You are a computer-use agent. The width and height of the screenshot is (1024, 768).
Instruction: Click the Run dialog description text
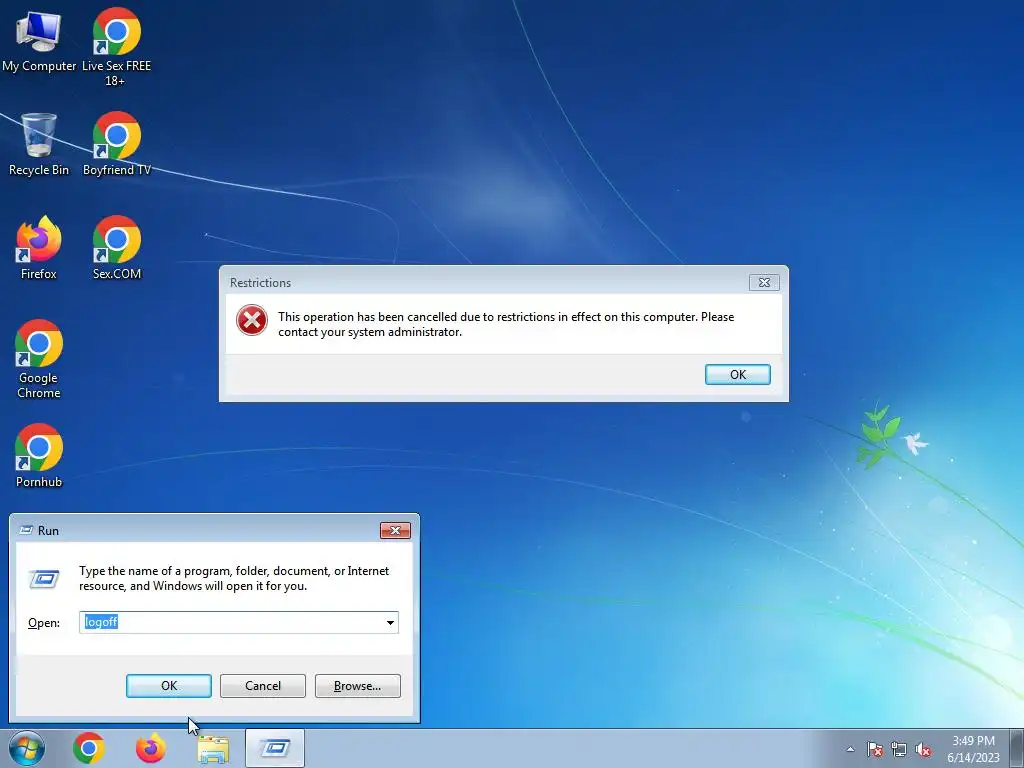click(x=234, y=579)
